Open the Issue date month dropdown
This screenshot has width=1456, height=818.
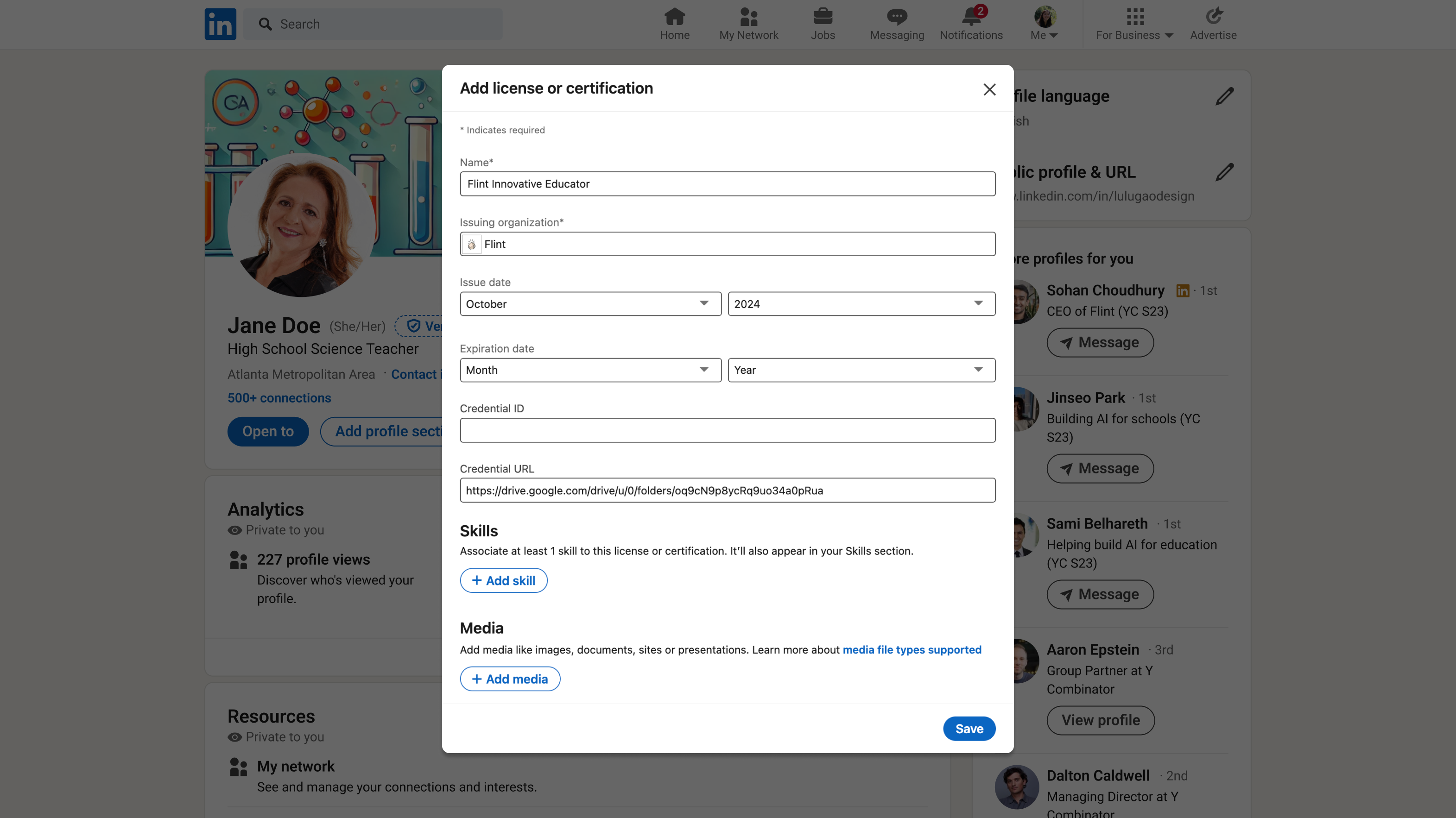[x=590, y=304]
